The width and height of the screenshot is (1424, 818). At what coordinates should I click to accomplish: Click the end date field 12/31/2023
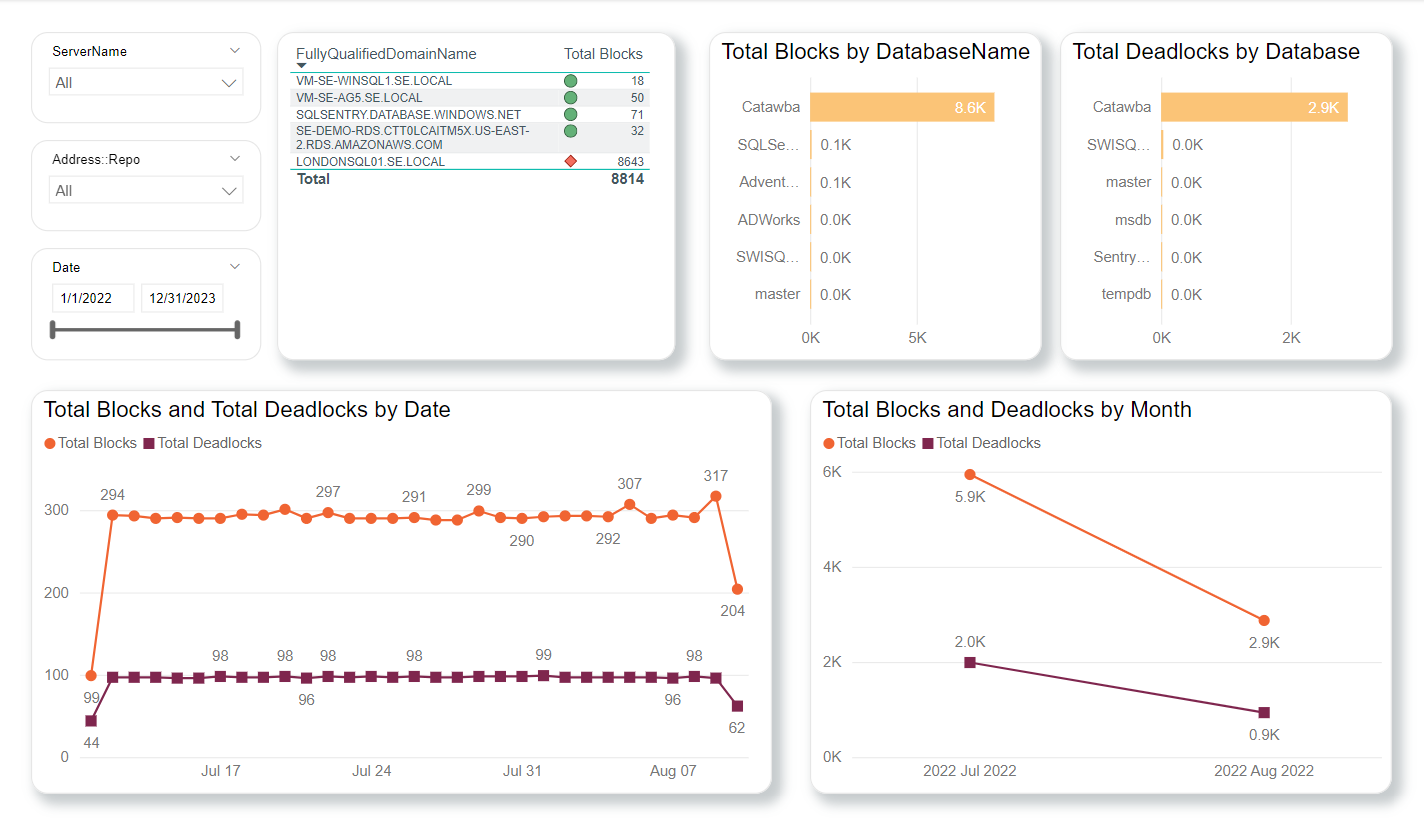tap(181, 298)
